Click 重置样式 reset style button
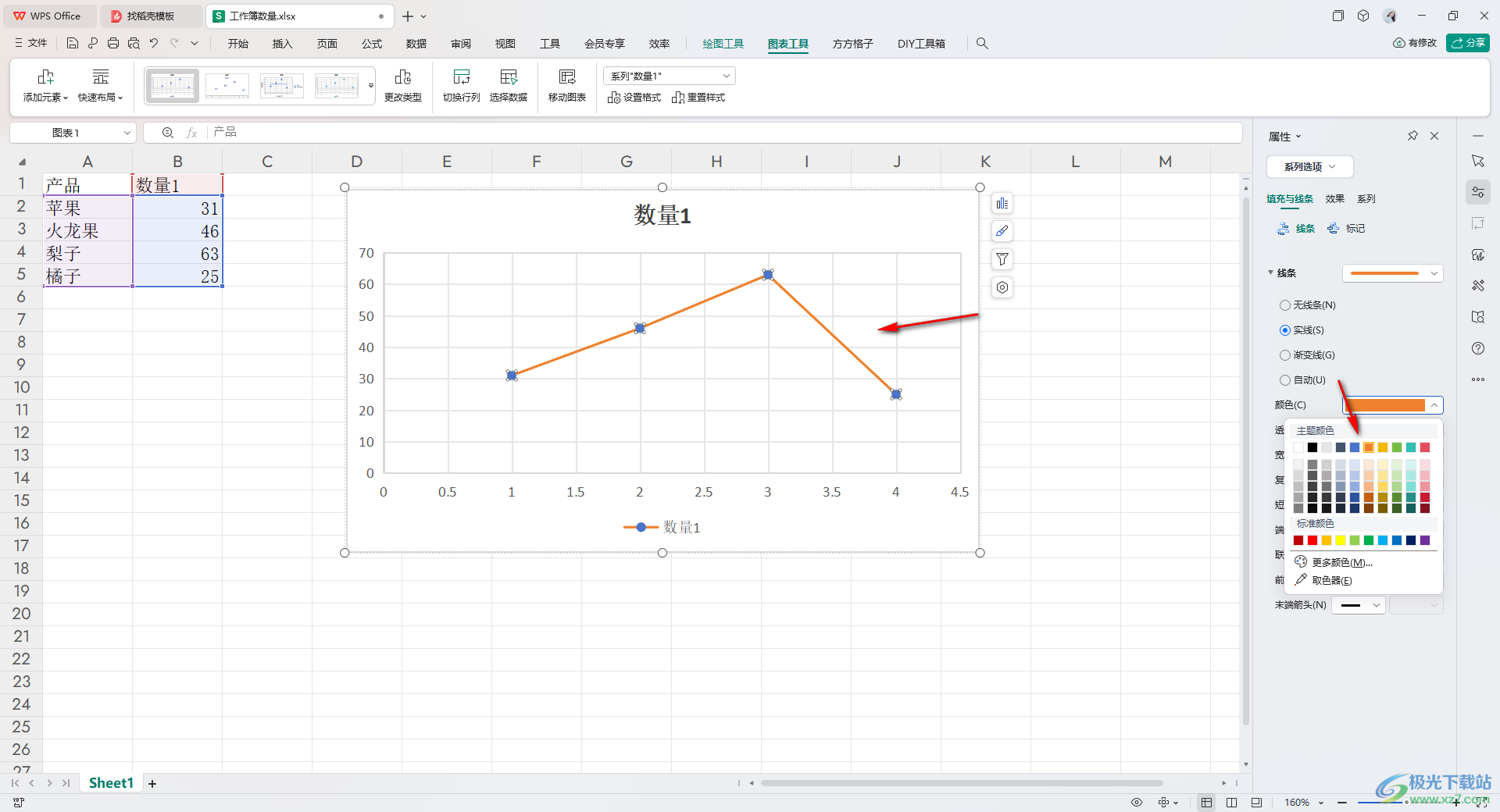The width and height of the screenshot is (1500, 812). coord(698,98)
